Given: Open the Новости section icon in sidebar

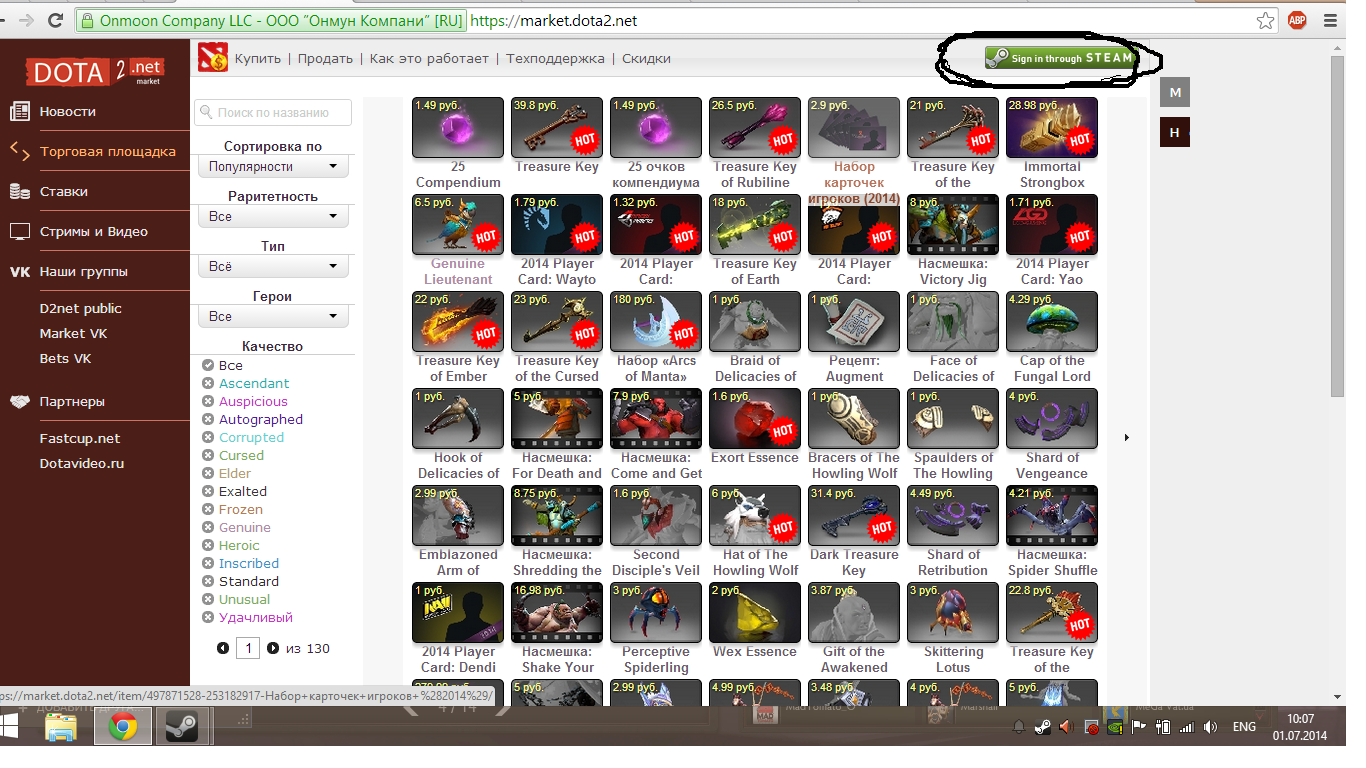Looking at the screenshot, I should (19, 111).
